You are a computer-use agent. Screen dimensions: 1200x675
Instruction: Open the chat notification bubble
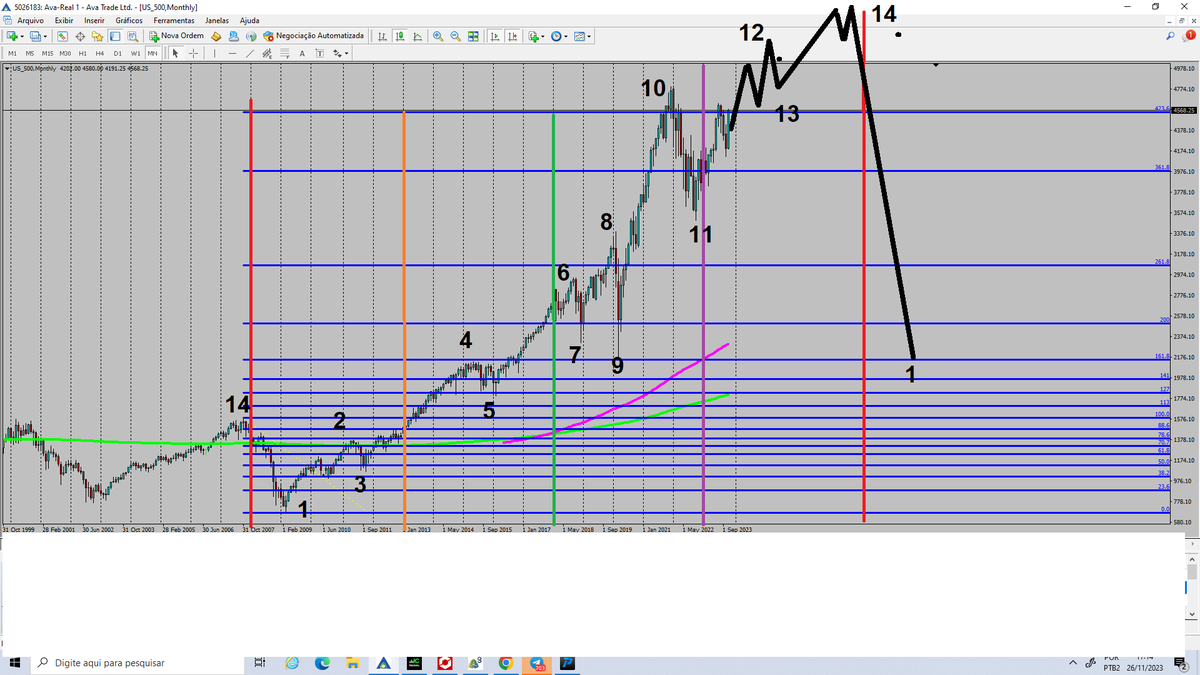point(1190,36)
